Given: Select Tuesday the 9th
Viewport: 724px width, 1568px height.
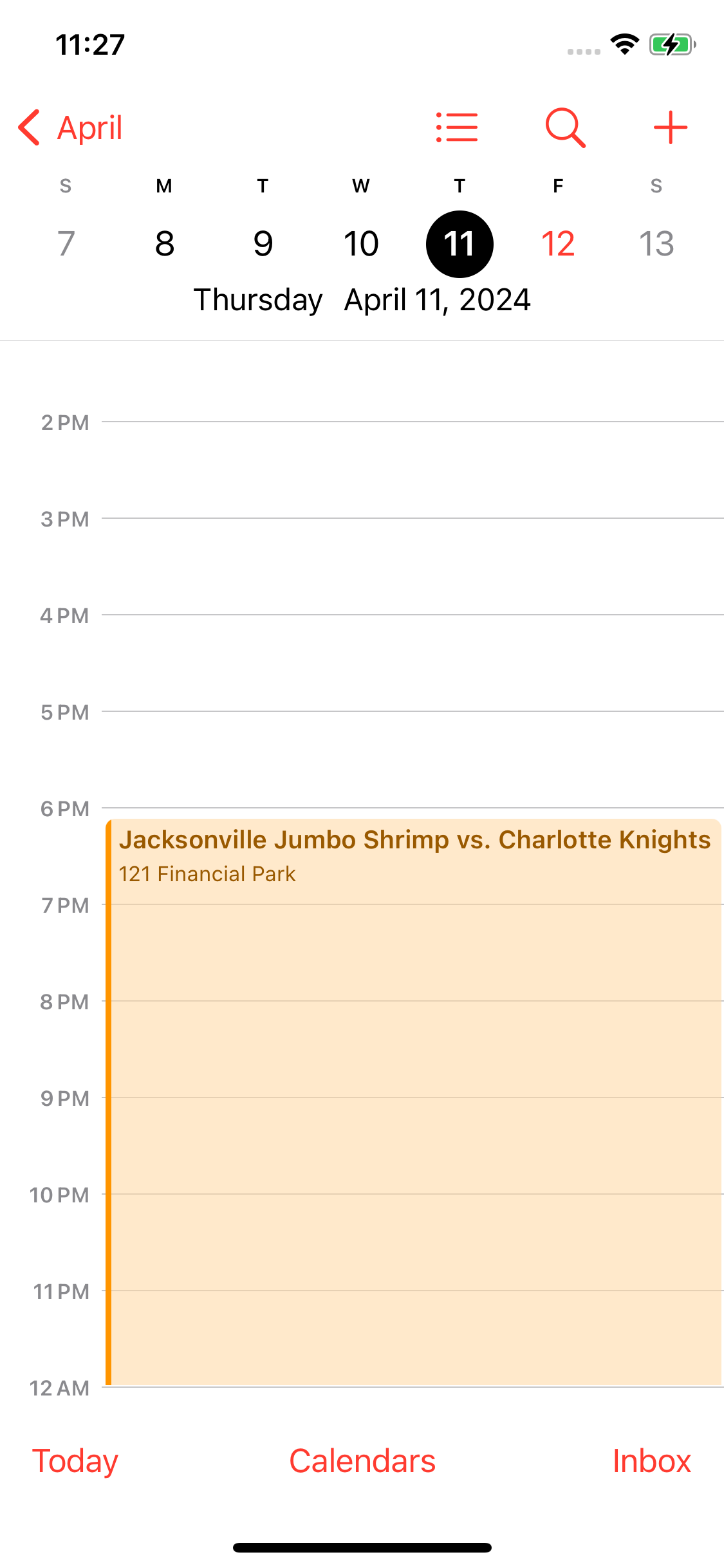Looking at the screenshot, I should point(263,243).
